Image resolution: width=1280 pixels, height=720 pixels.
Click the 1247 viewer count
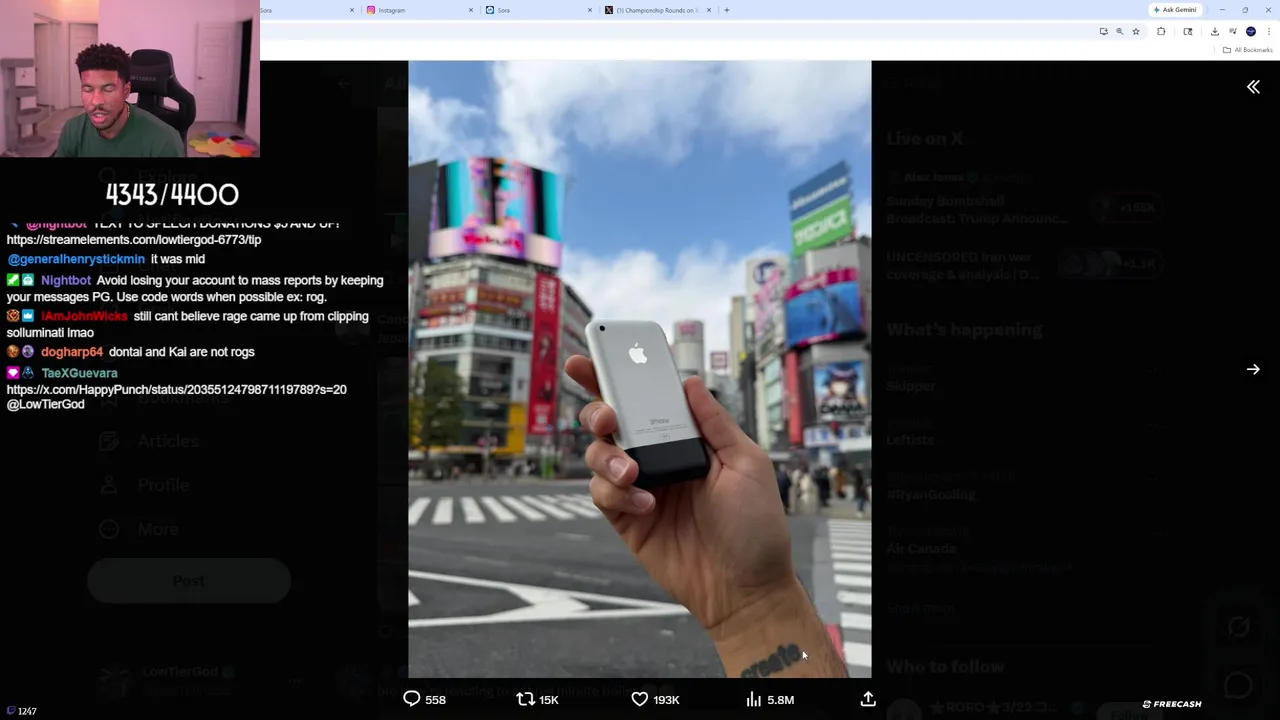22,711
